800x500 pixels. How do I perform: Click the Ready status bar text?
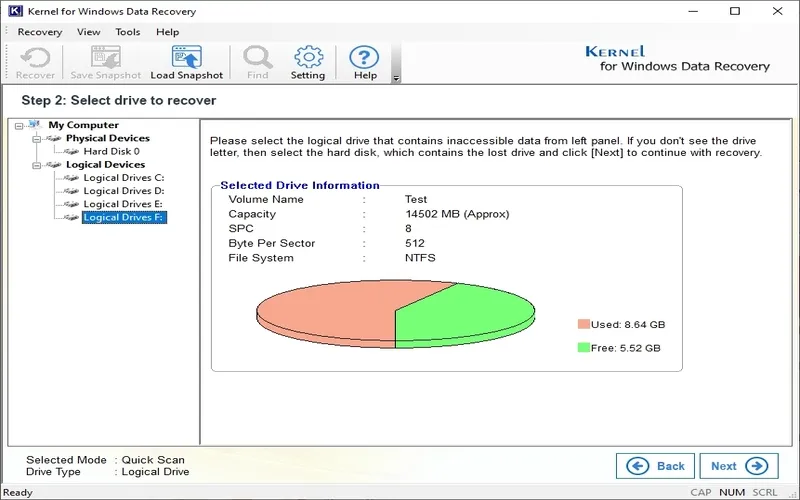pos(18,492)
